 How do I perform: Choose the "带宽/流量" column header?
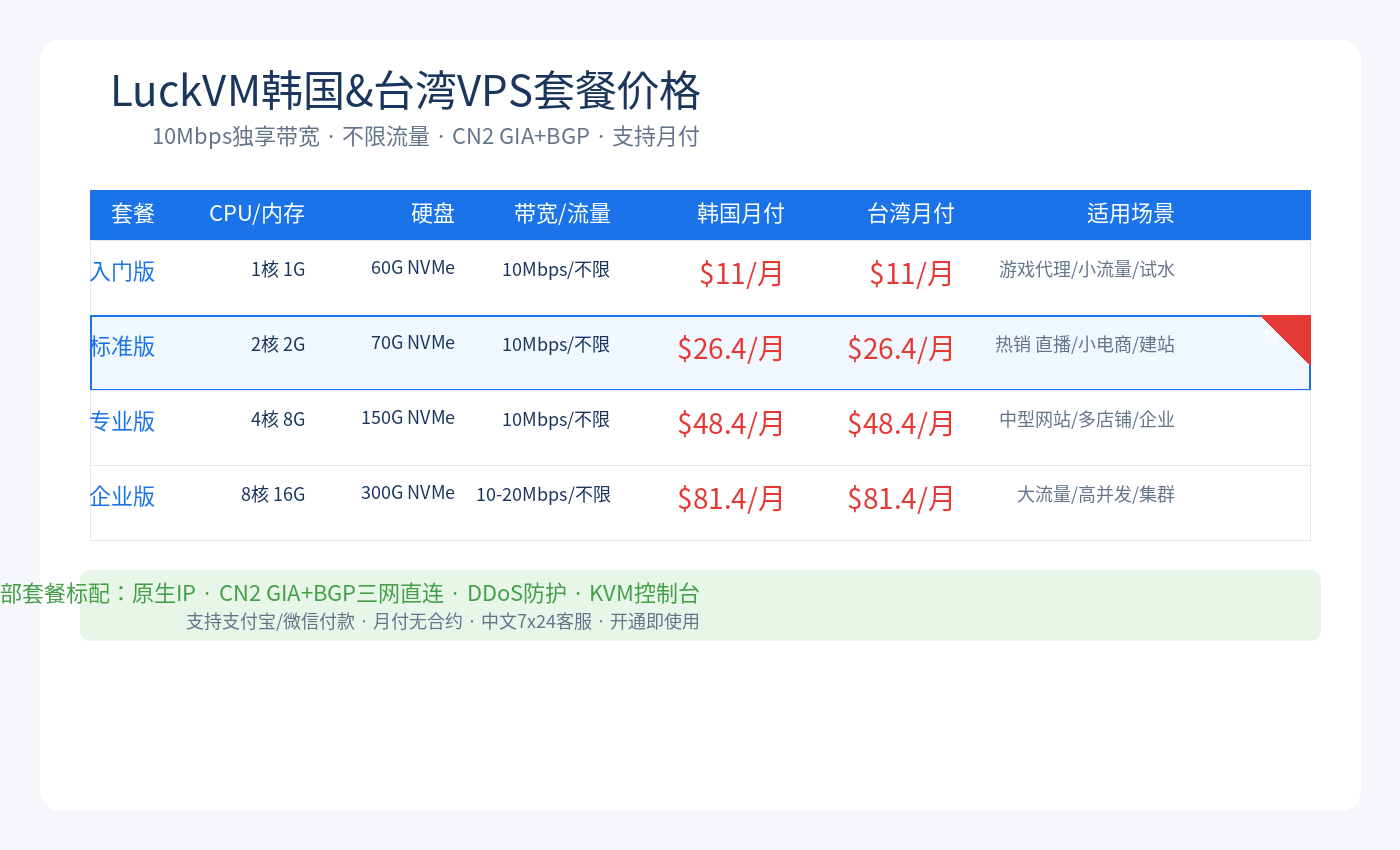pyautogui.click(x=563, y=213)
